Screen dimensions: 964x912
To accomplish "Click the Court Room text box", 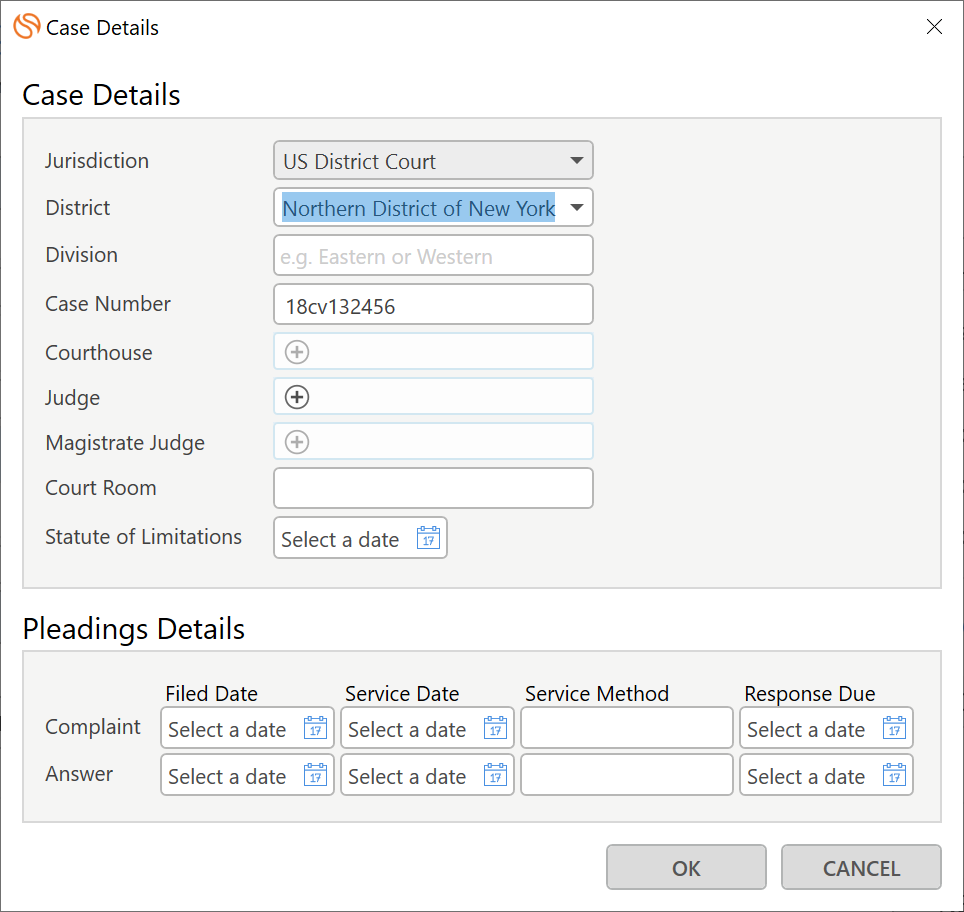I will (x=433, y=488).
